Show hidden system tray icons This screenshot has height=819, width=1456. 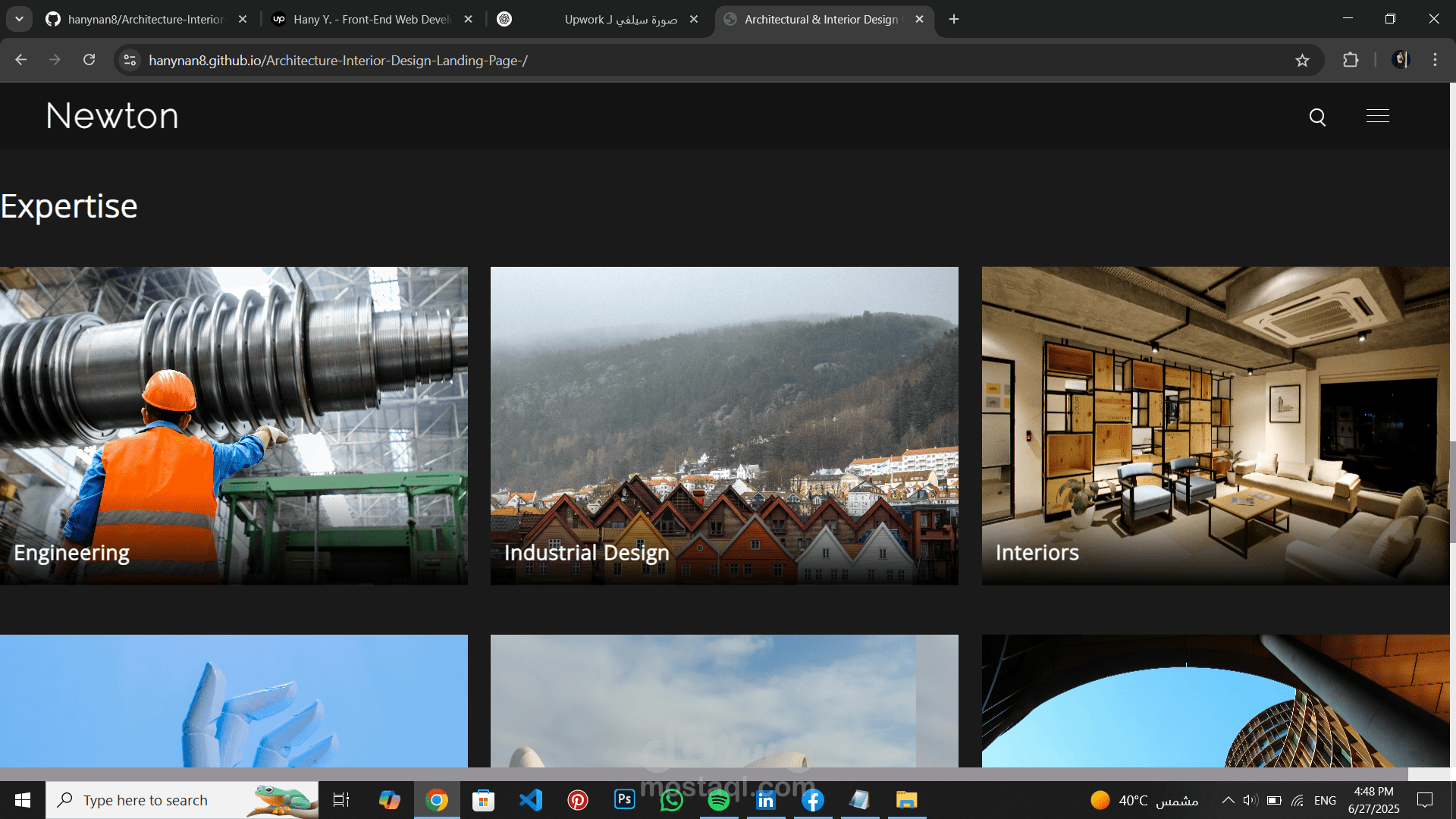coord(1228,800)
